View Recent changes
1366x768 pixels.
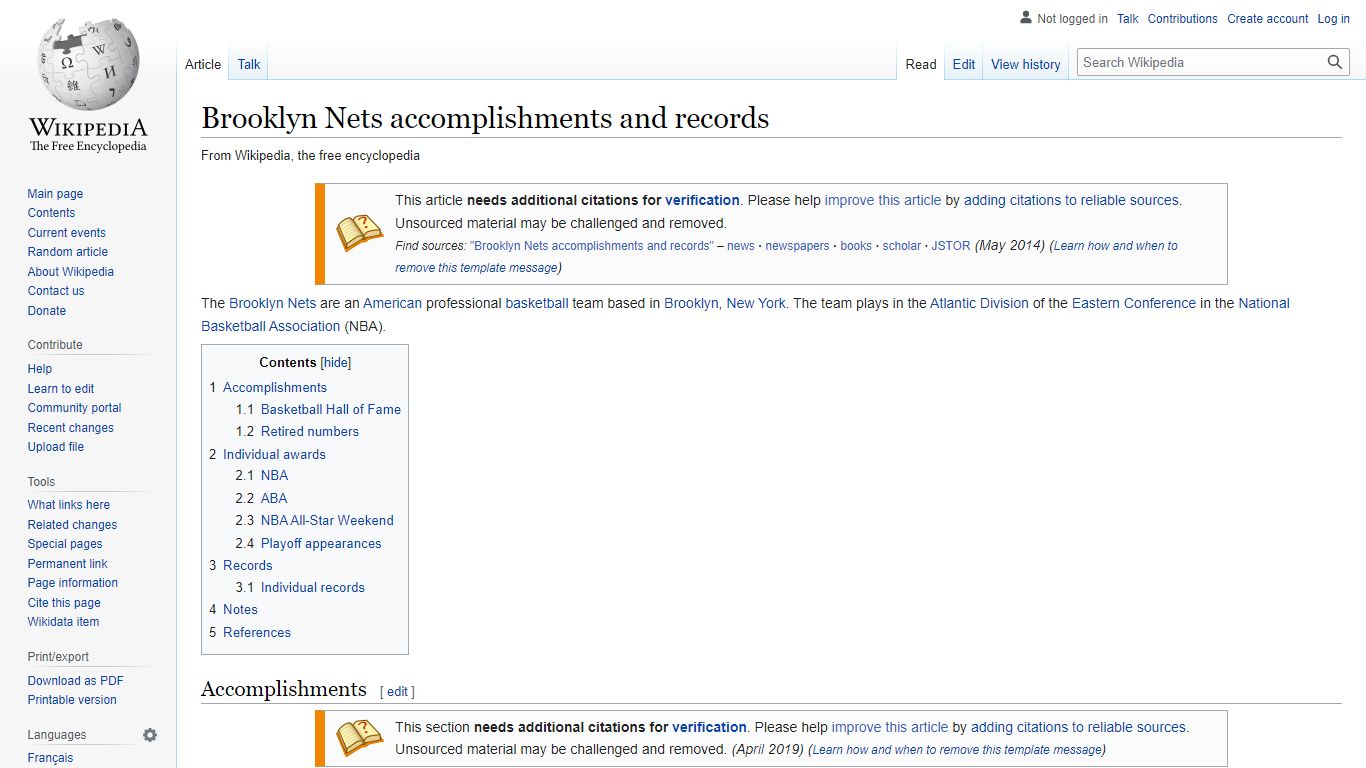coord(70,428)
